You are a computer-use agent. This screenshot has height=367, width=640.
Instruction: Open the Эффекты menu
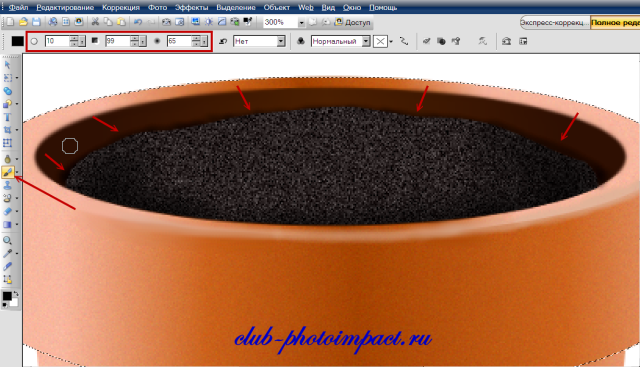click(191, 7)
